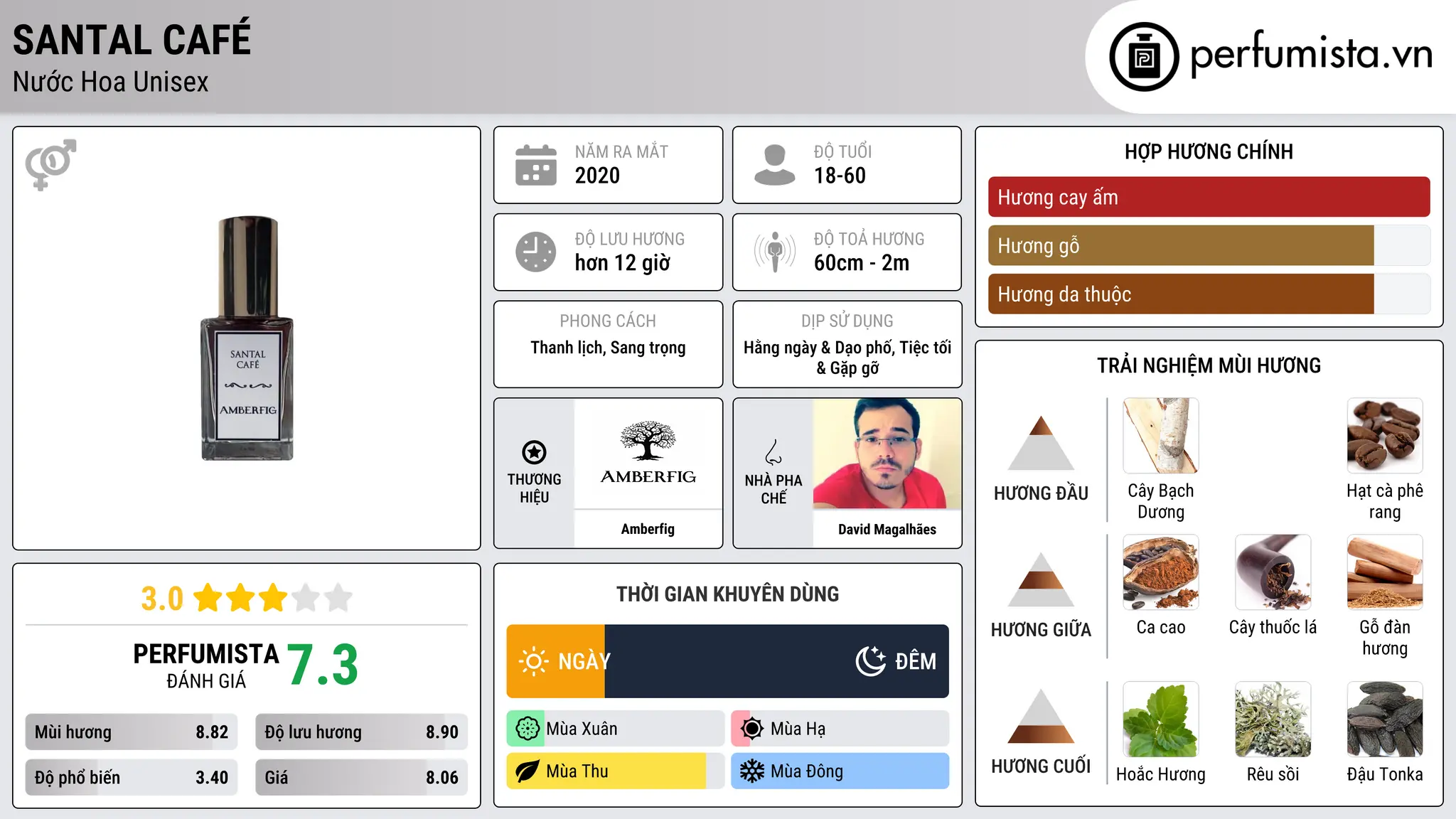Click the Hợp hương chính heading

pos(1209,151)
